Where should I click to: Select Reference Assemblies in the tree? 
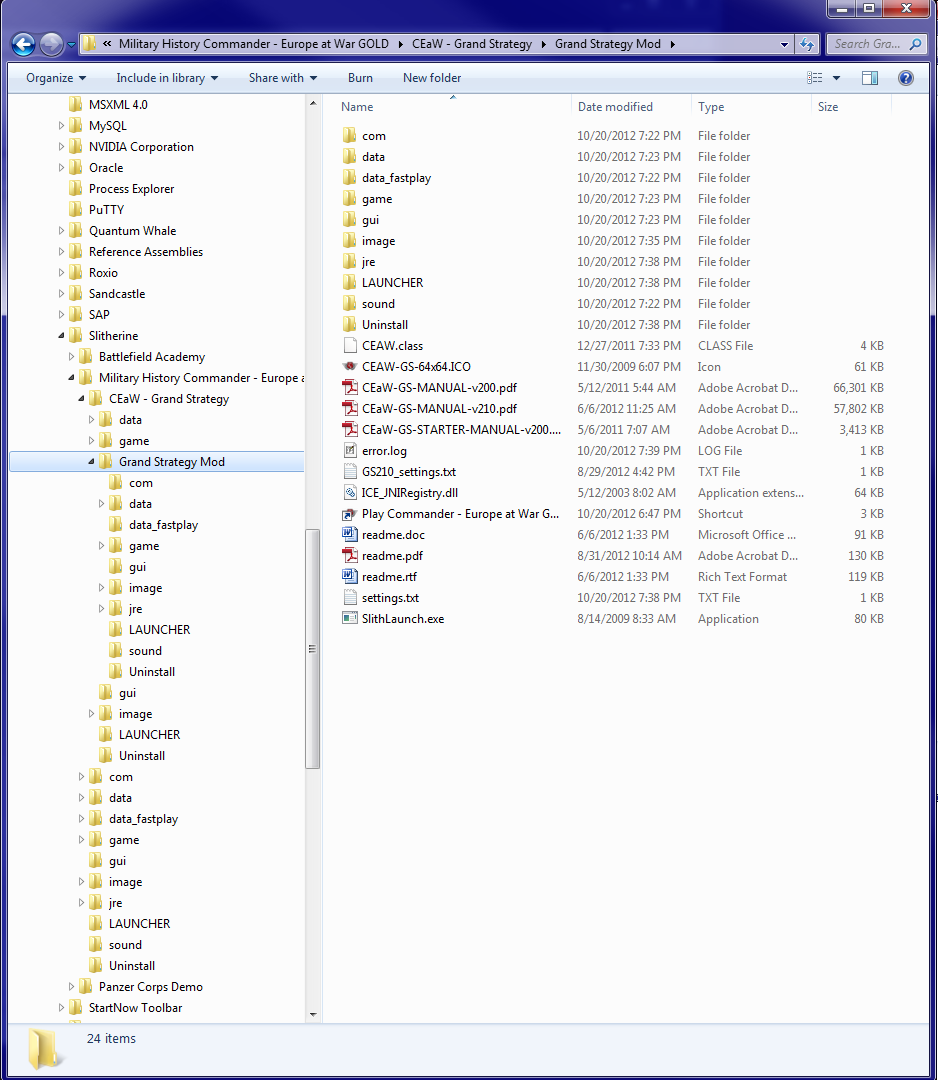(145, 251)
